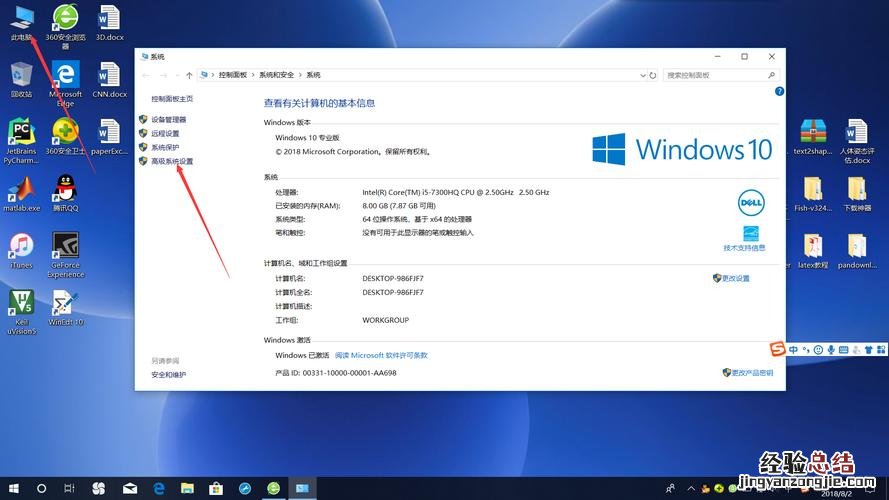Show hidden tray icons with the chevron
The image size is (889, 500).
691,488
